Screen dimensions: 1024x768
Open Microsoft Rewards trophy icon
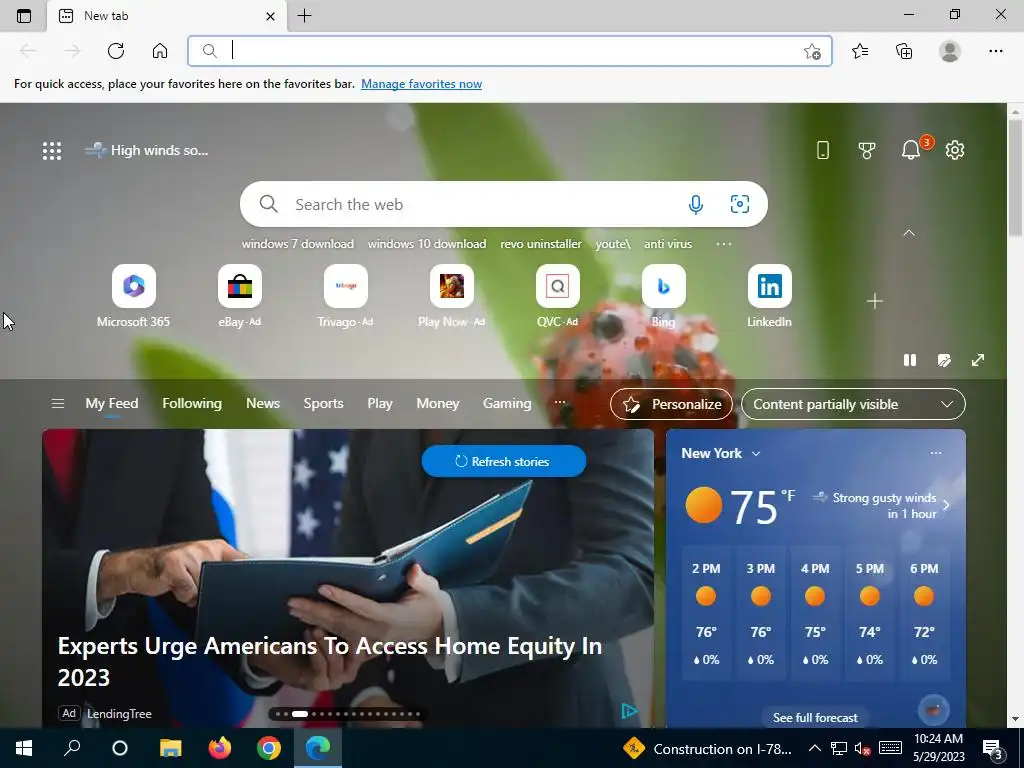[867, 150]
